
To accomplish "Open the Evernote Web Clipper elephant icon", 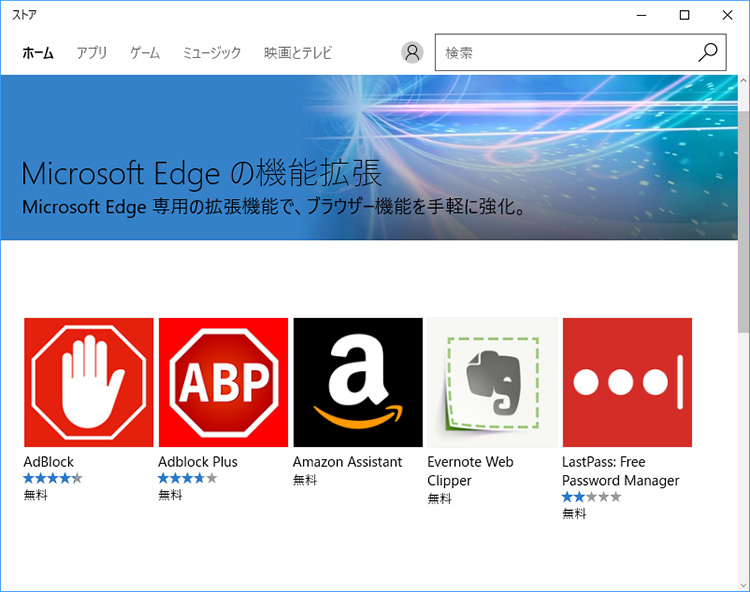I will (492, 382).
